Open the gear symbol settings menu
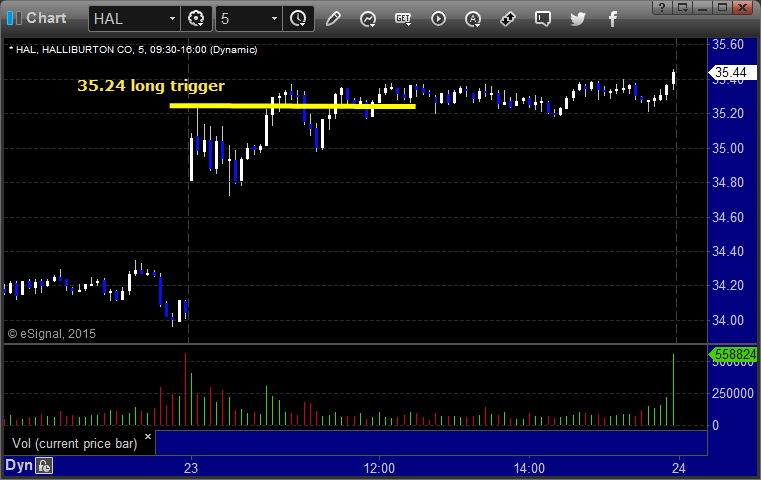 coord(196,19)
